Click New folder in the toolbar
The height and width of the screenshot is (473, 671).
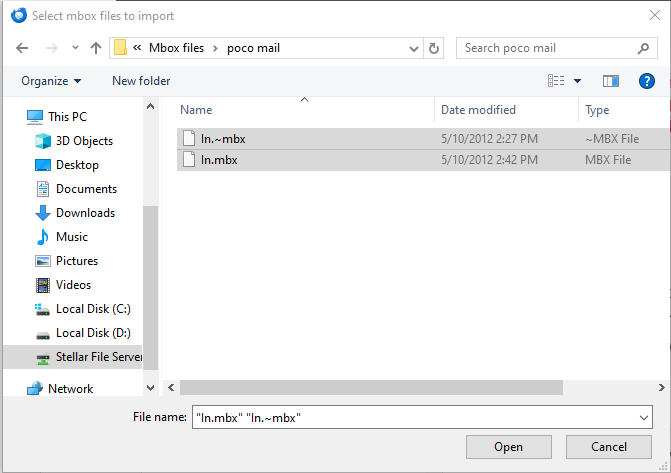pyautogui.click(x=141, y=81)
